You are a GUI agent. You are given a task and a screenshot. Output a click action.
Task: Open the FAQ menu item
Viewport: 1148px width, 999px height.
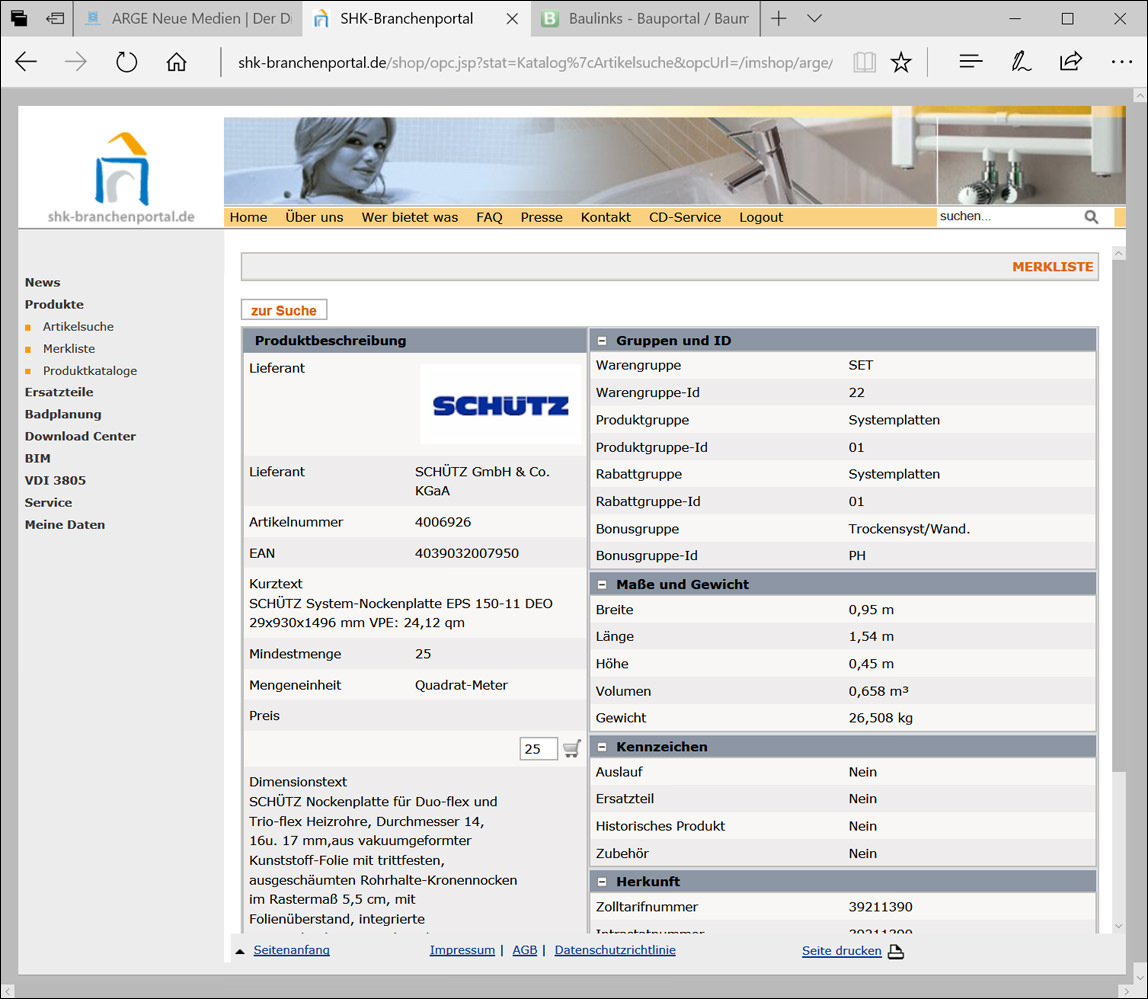point(489,218)
